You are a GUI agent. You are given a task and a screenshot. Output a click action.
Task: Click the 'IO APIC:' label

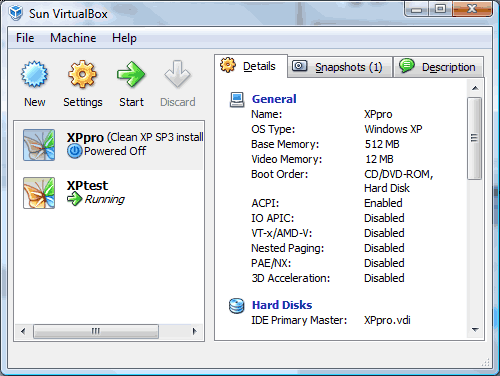[273, 218]
